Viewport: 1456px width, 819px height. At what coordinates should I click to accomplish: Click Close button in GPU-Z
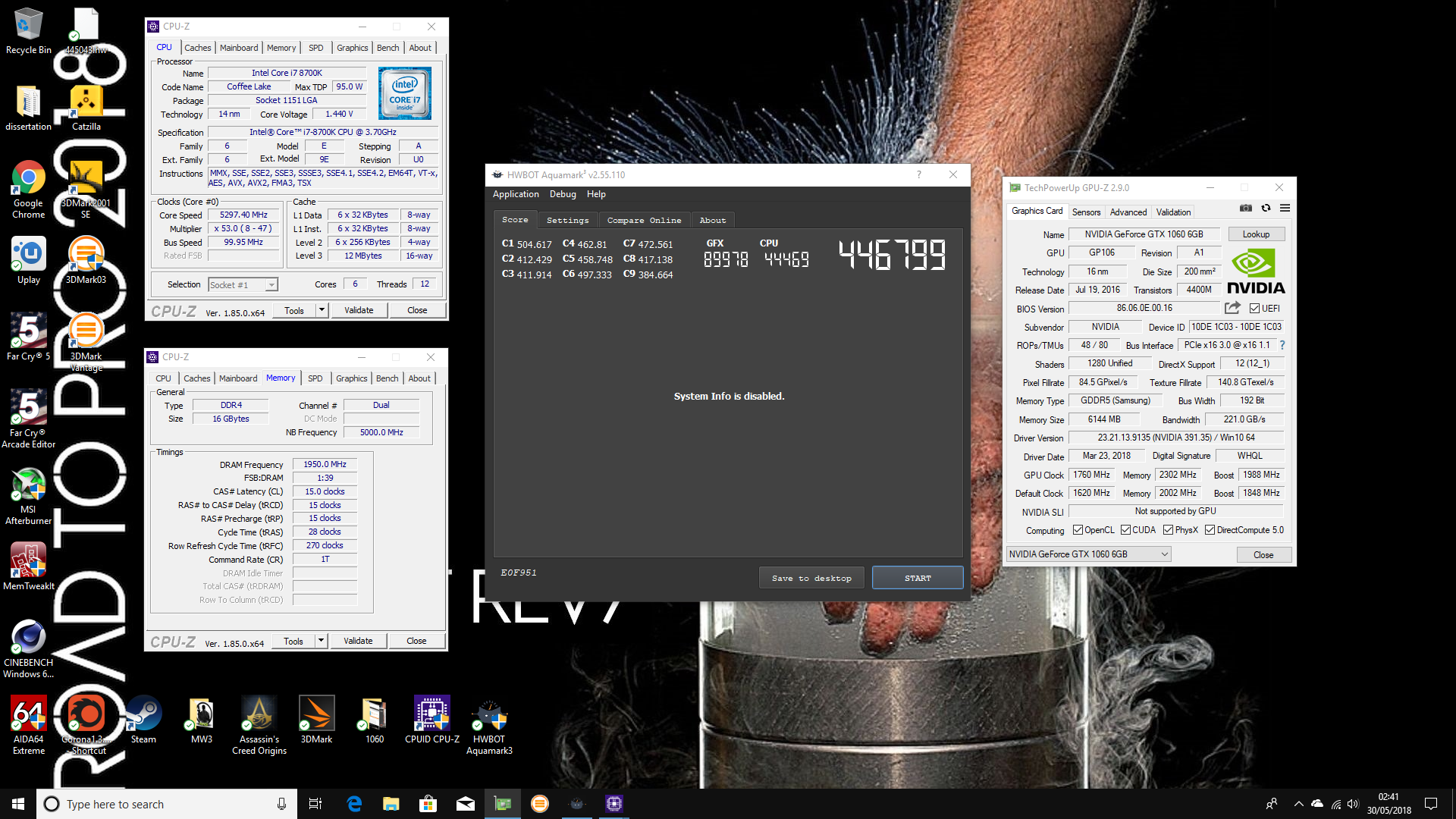click(x=1263, y=555)
